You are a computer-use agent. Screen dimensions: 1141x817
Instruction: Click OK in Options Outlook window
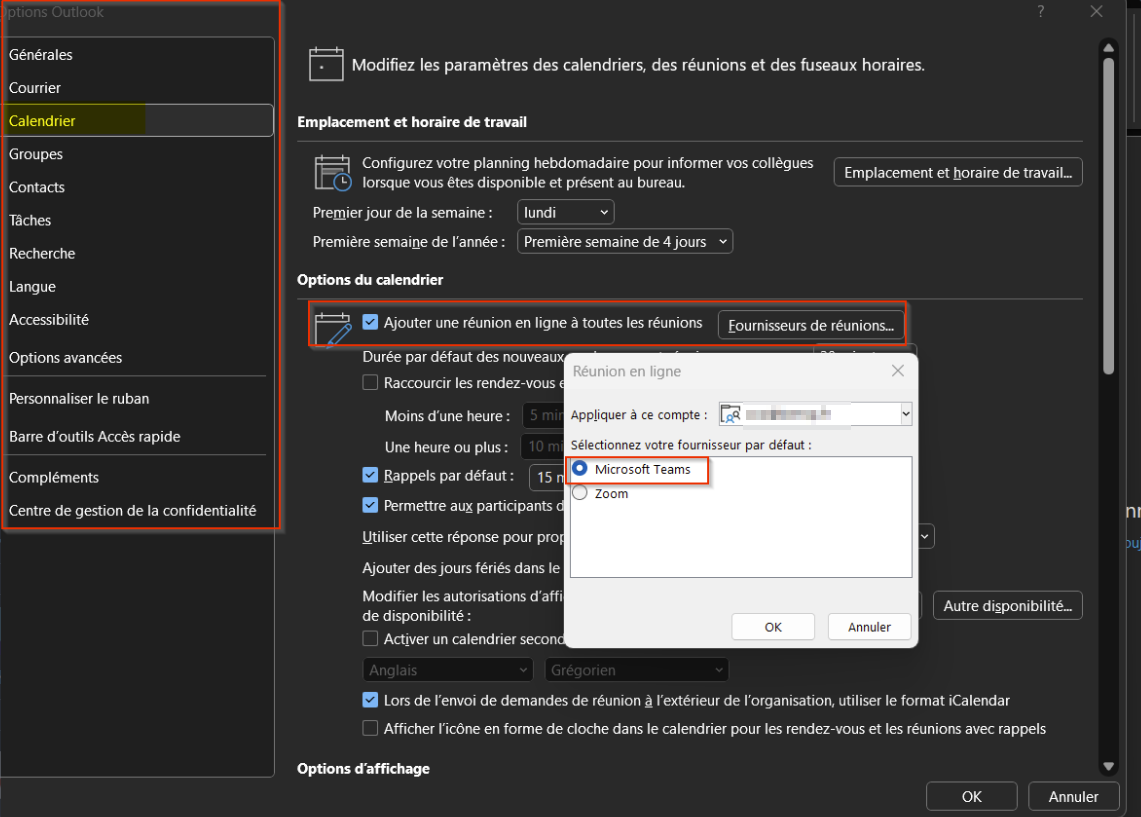[971, 797]
